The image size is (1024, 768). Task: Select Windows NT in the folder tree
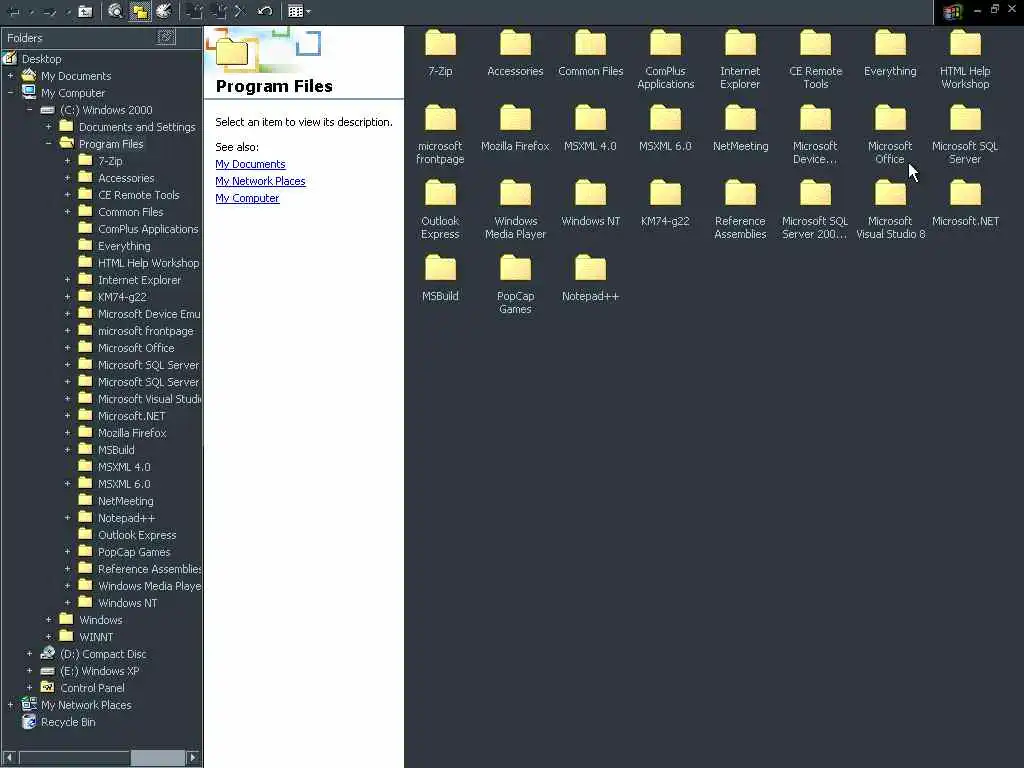[x=127, y=603]
